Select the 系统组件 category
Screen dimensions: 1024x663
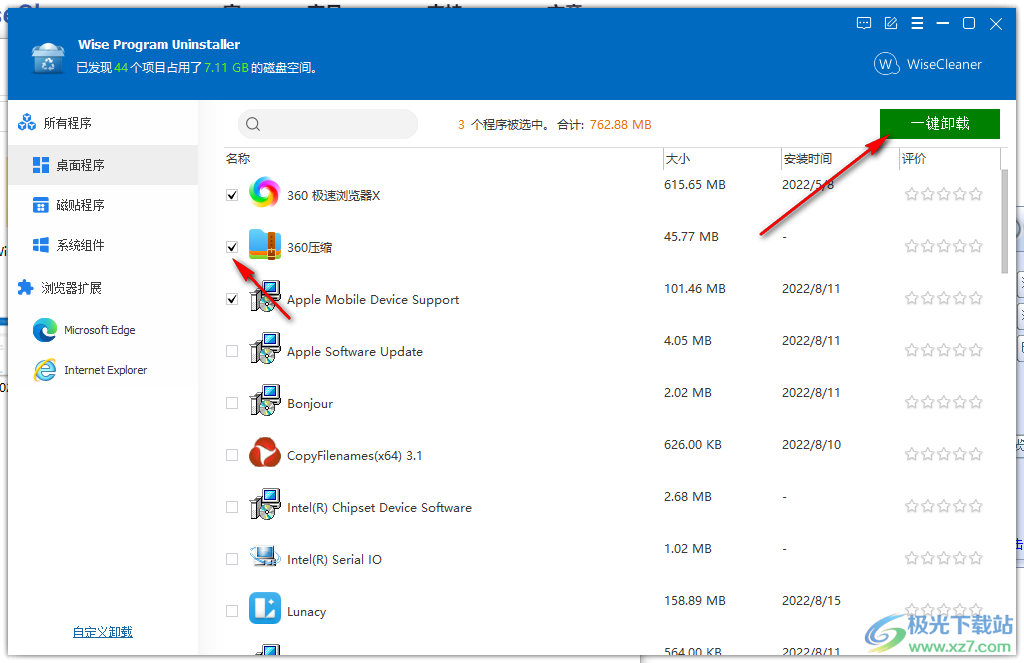click(x=103, y=245)
